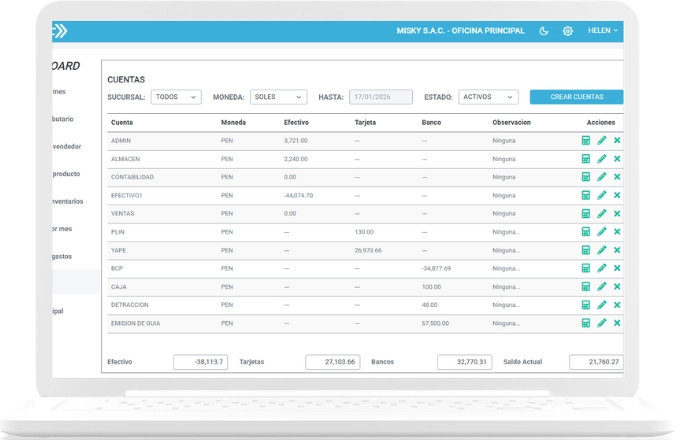Edit the ALMACEN account
675x440 pixels.
[x=601, y=159]
